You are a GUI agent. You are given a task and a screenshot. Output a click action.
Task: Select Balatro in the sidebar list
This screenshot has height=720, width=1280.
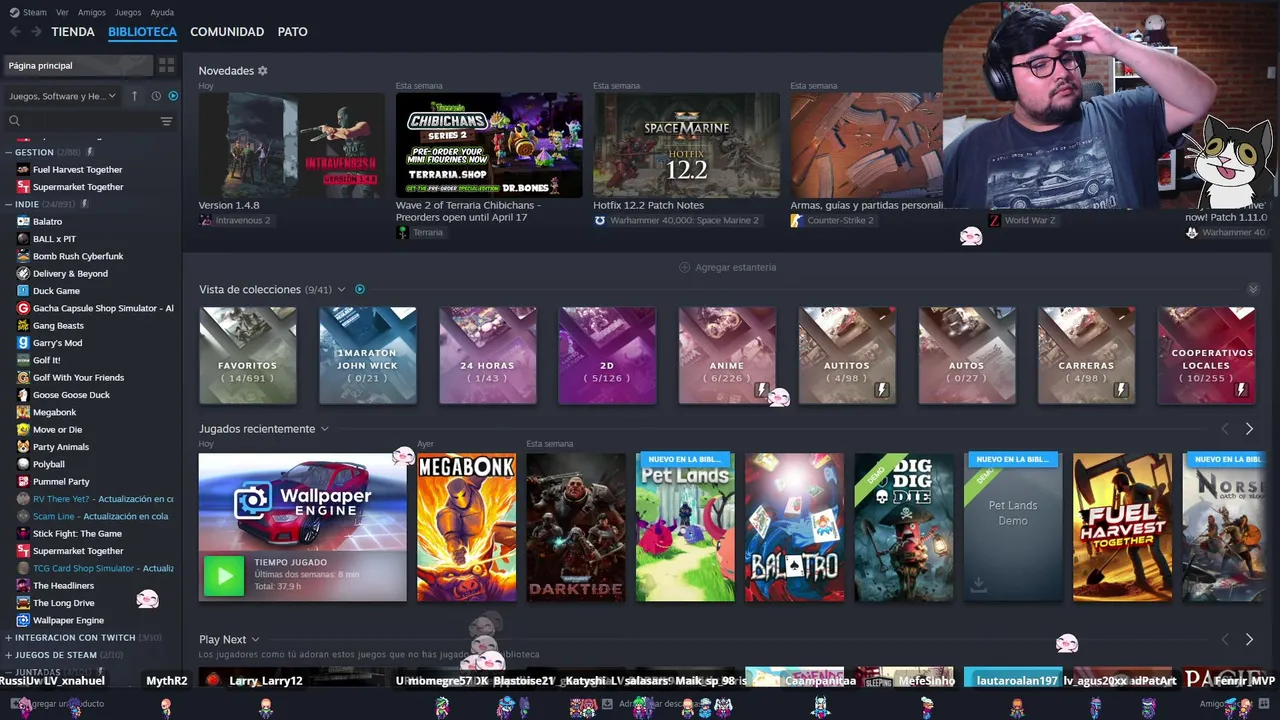tap(47, 221)
